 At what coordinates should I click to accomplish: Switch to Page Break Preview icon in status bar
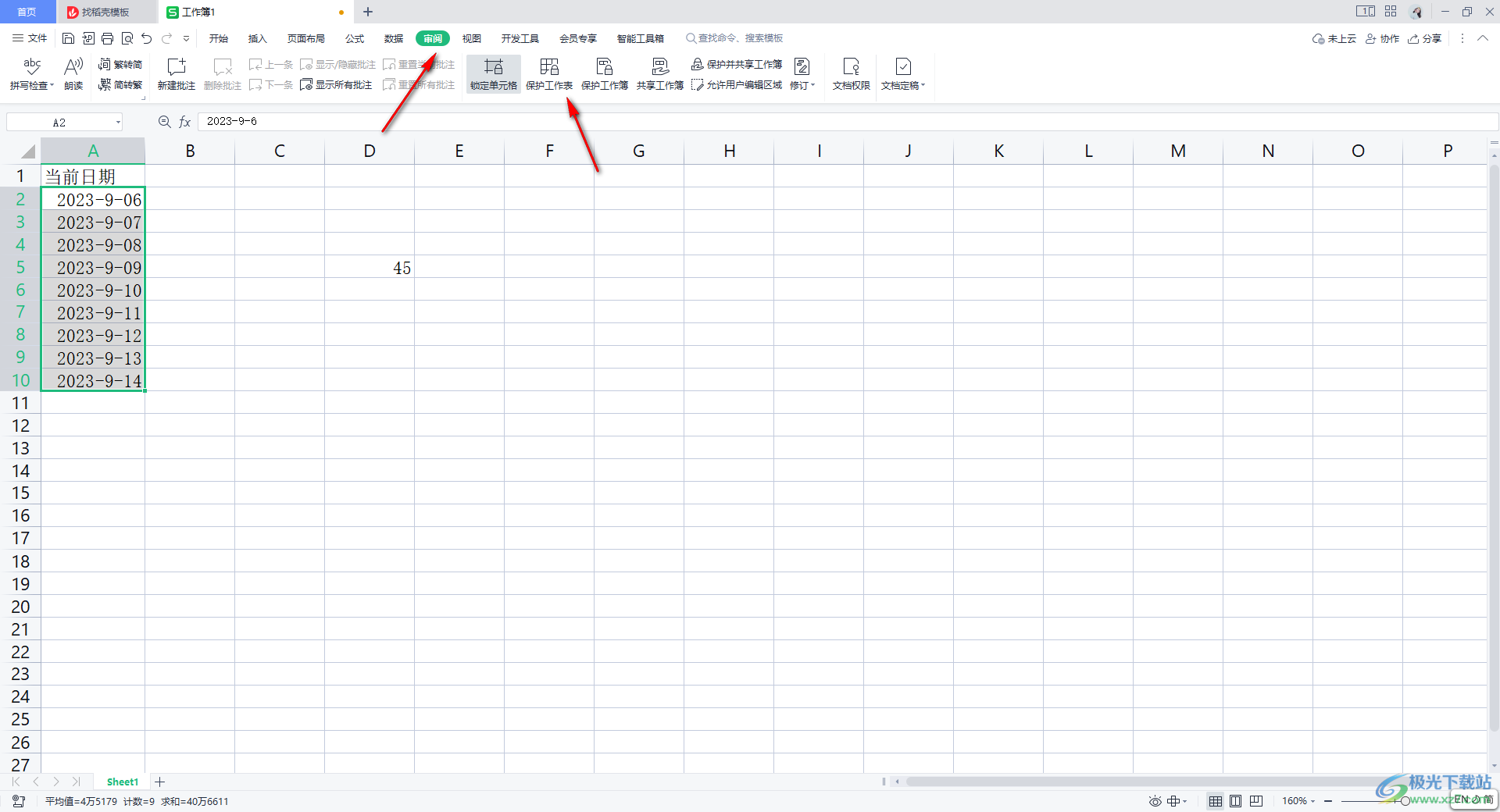tap(1256, 801)
